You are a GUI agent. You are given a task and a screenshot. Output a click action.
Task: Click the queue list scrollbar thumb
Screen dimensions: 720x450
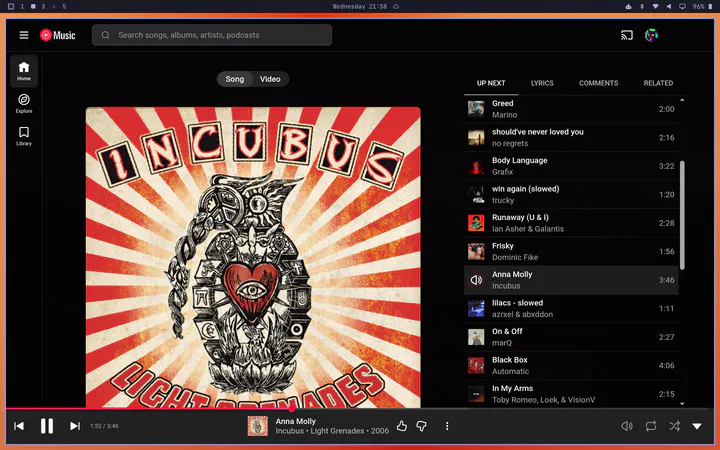[682, 215]
